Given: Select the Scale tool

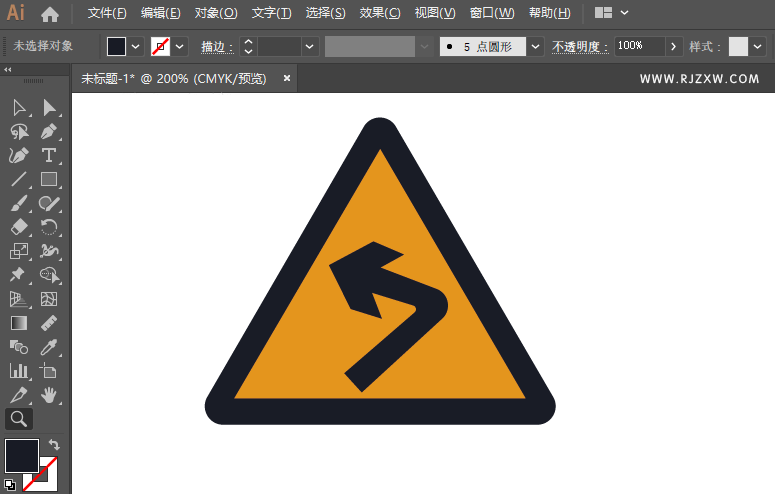Looking at the screenshot, I should pyautogui.click(x=19, y=251).
